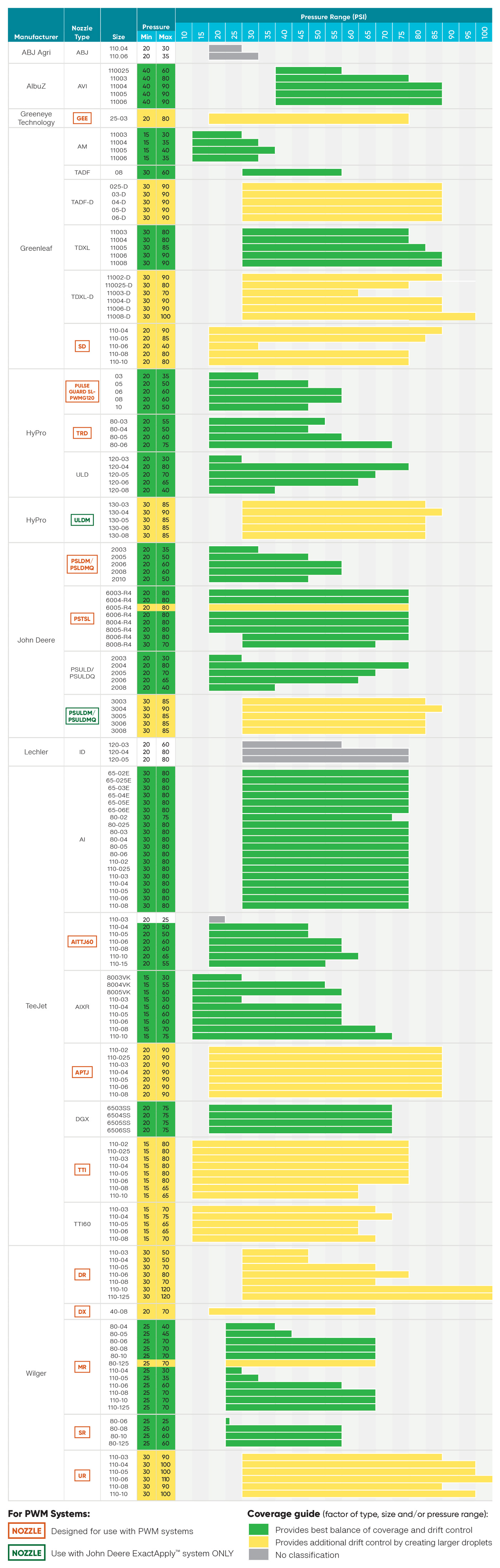This screenshot has height=1568, width=500.
Task: Click the Pressure Range (PSI) header
Action: tap(333, 17)
